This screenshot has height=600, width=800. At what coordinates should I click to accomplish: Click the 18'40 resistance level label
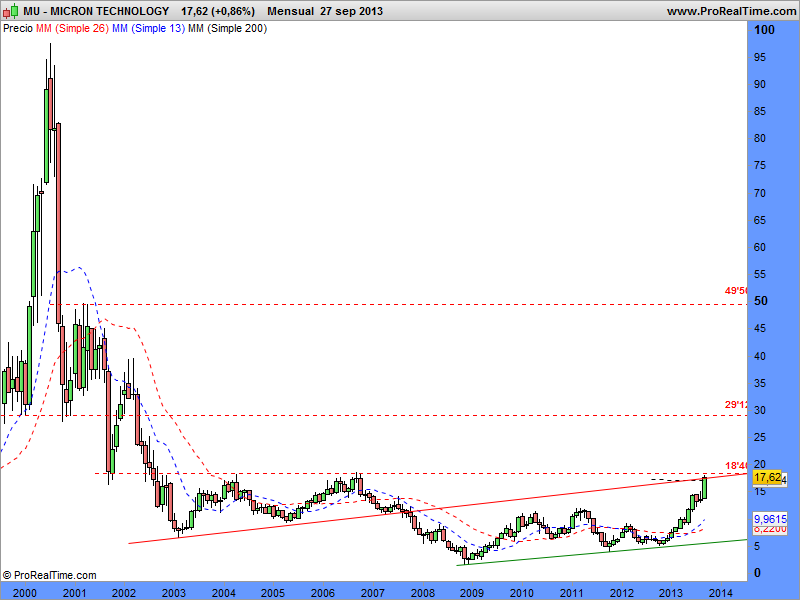pos(736,465)
